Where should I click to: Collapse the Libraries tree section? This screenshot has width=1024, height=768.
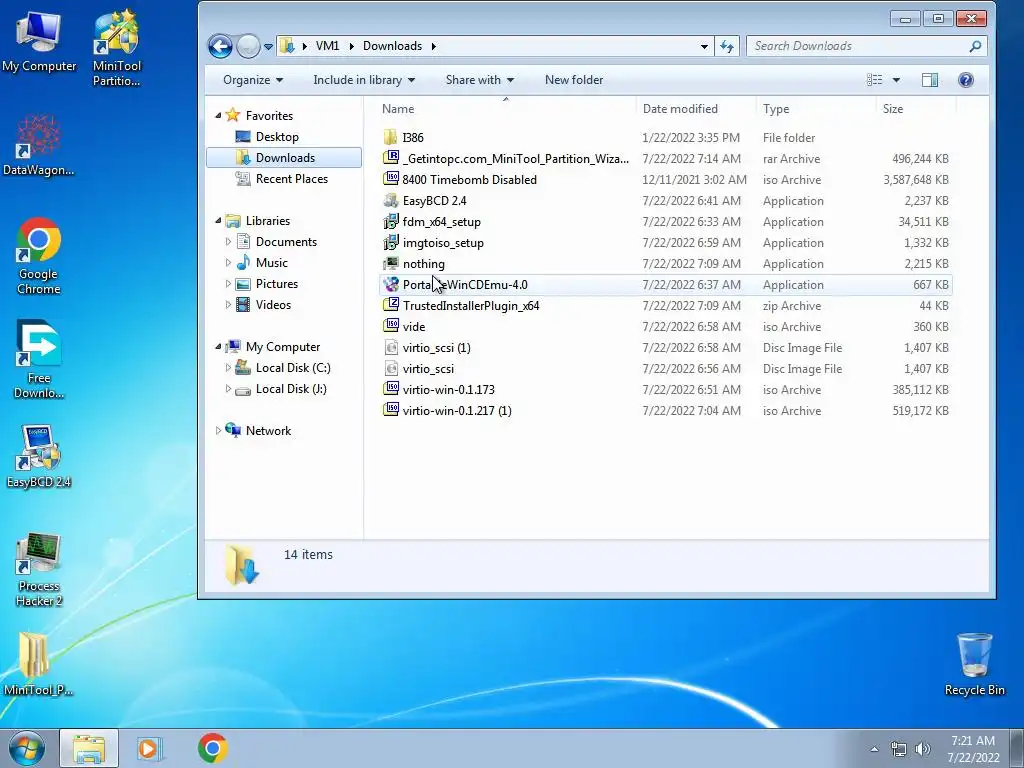tap(218, 221)
